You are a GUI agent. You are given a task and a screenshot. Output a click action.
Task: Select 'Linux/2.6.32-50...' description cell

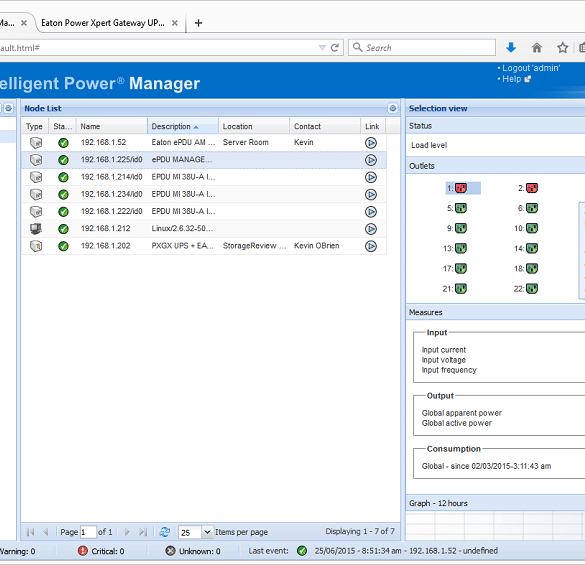pyautogui.click(x=182, y=228)
